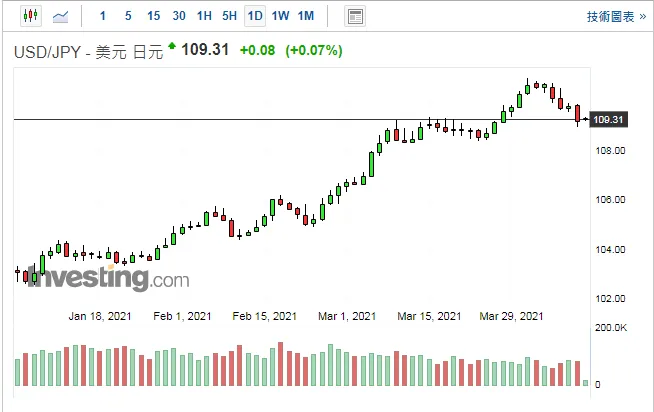Screen dimensions: 654x412
Task: Click the 200.0K volume axis label
Action: click(x=611, y=327)
